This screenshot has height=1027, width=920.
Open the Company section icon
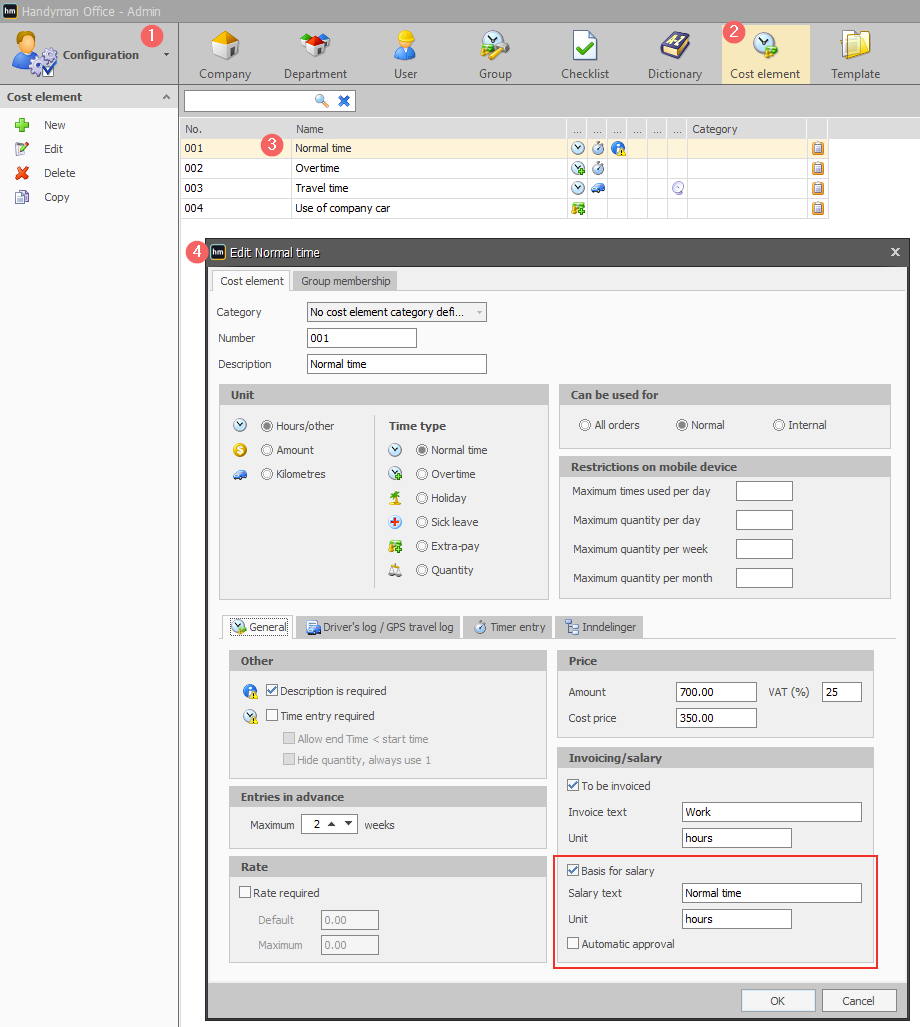[225, 47]
